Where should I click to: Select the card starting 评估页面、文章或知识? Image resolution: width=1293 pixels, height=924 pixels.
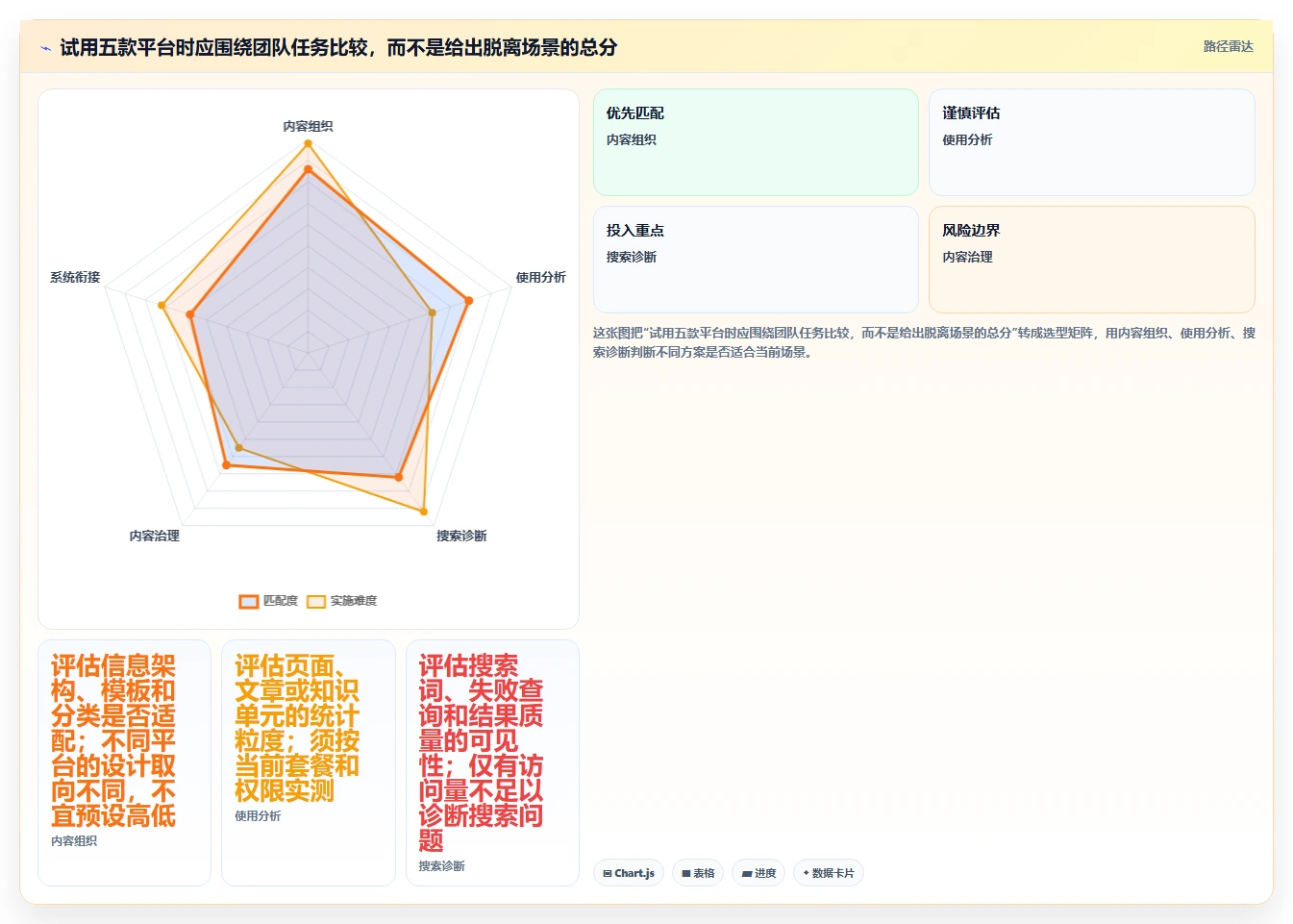(309, 762)
